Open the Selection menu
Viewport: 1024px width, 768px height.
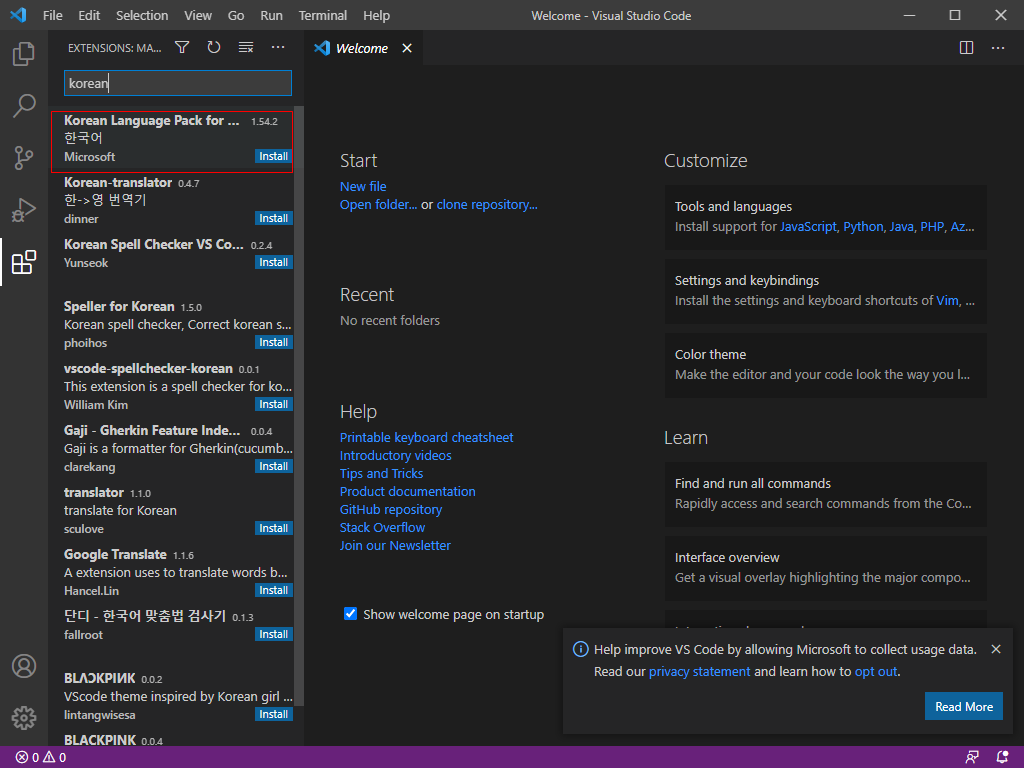[x=142, y=16]
